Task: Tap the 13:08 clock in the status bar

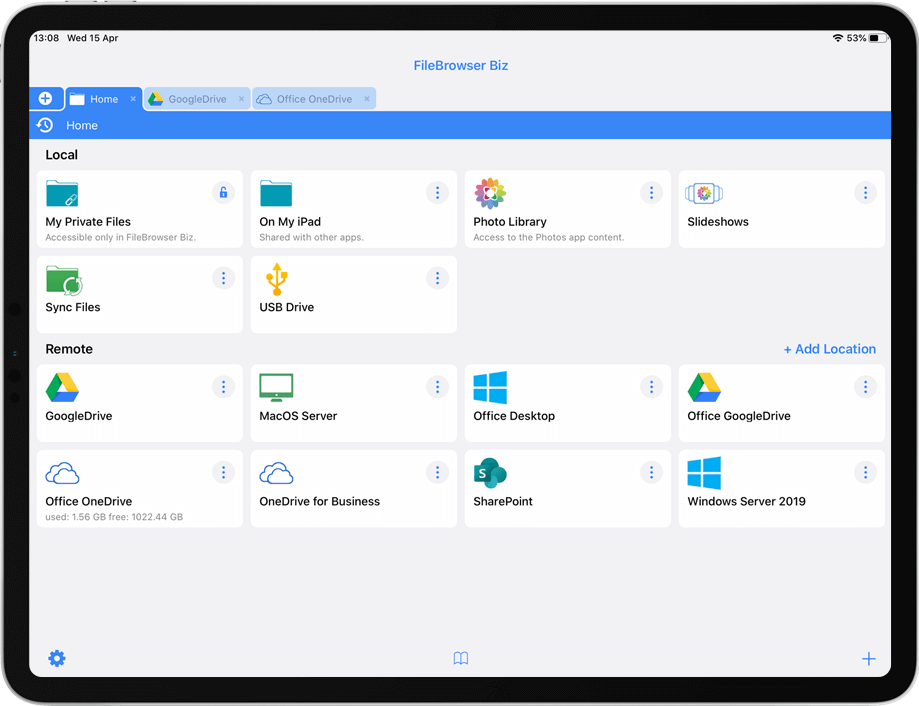Action: click(x=46, y=38)
